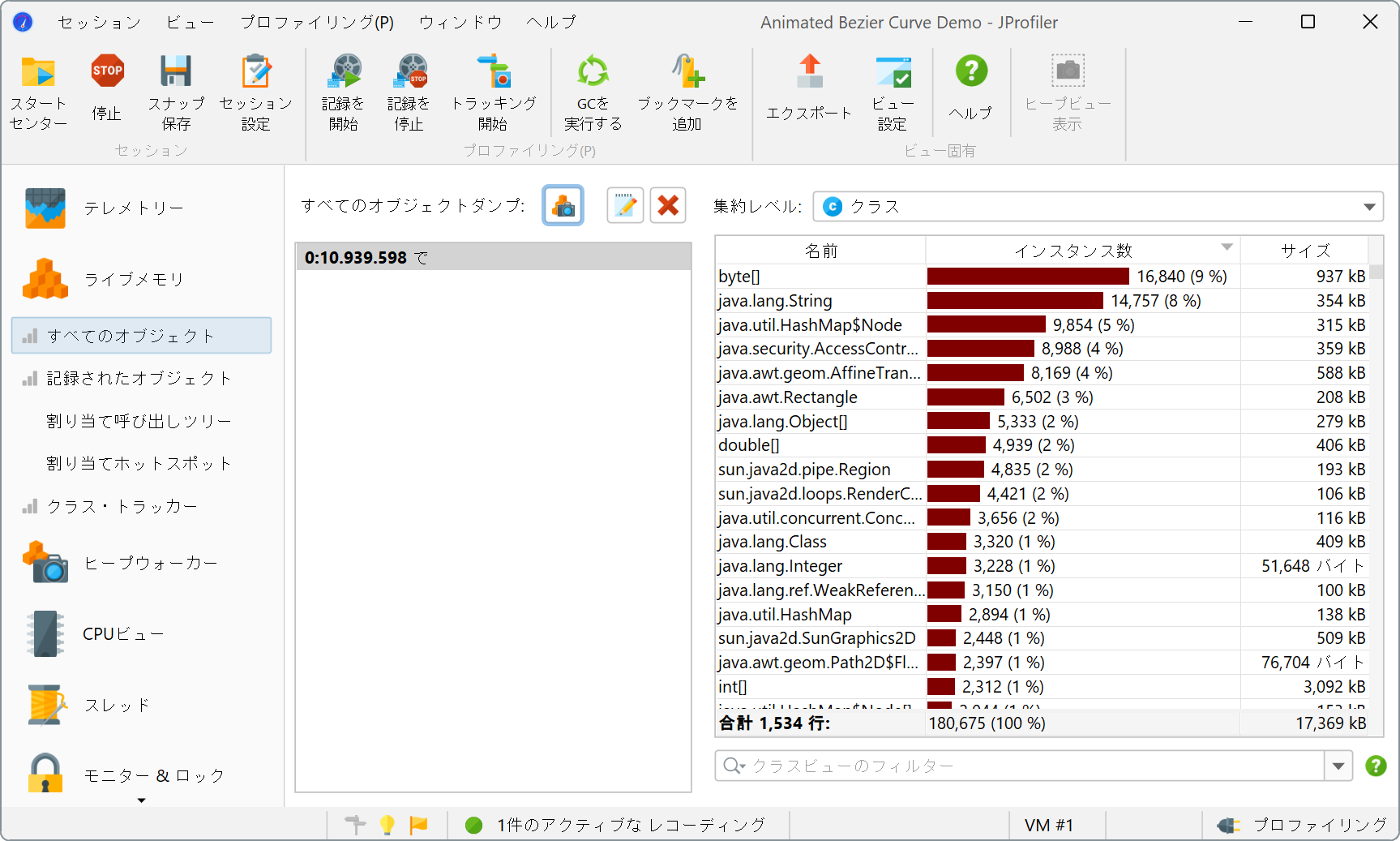
Task: Select クラス・トラッカー view
Action: click(142, 506)
